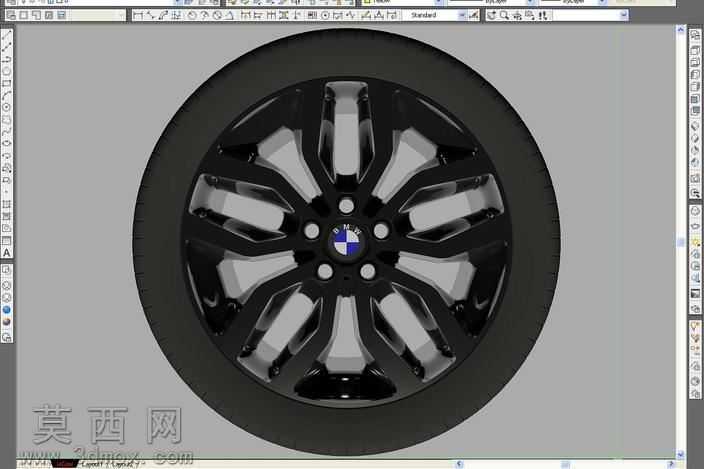
Task: Switch to the Model tab
Action: coord(65,464)
